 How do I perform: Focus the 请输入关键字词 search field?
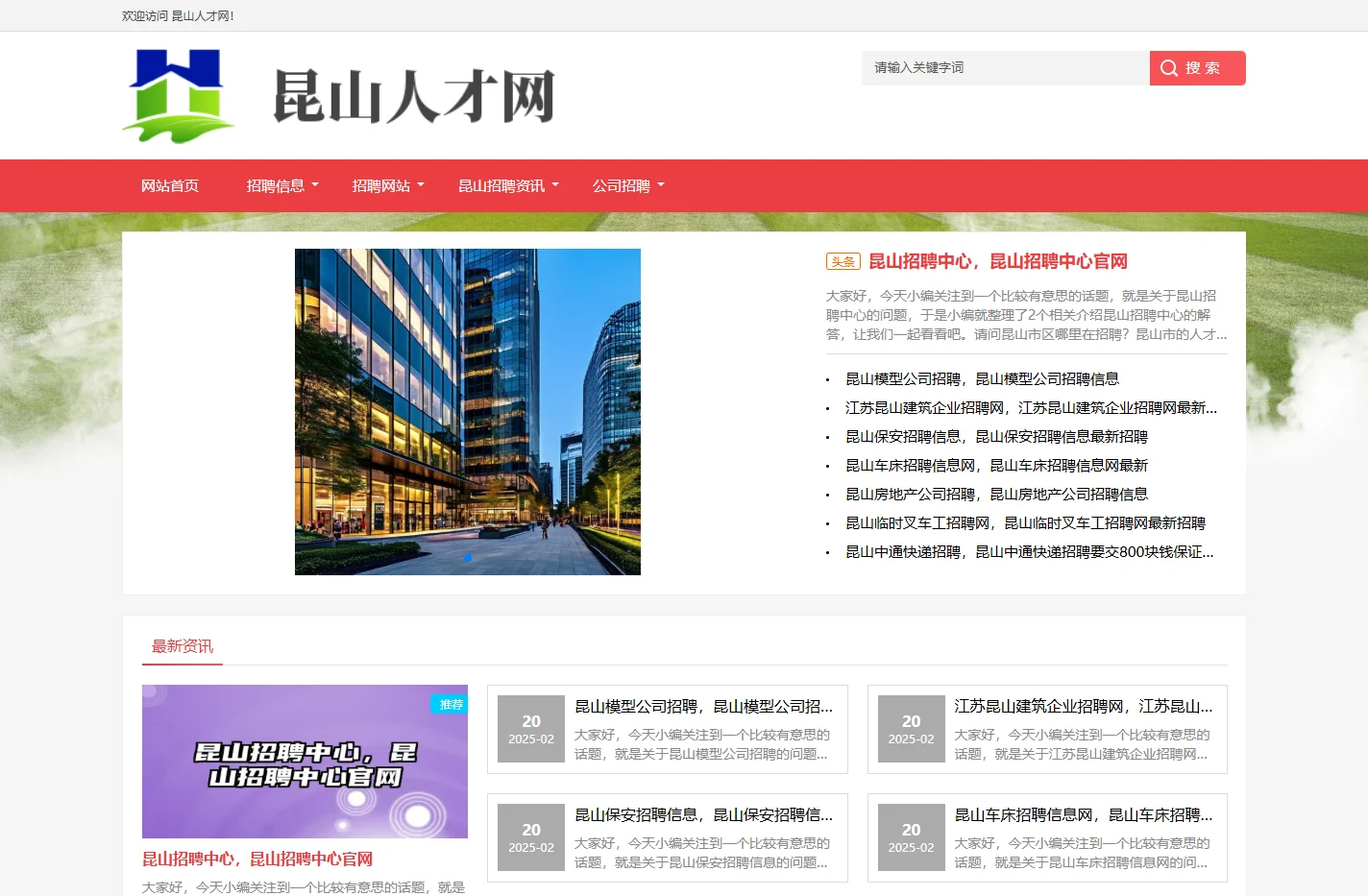pos(1005,68)
